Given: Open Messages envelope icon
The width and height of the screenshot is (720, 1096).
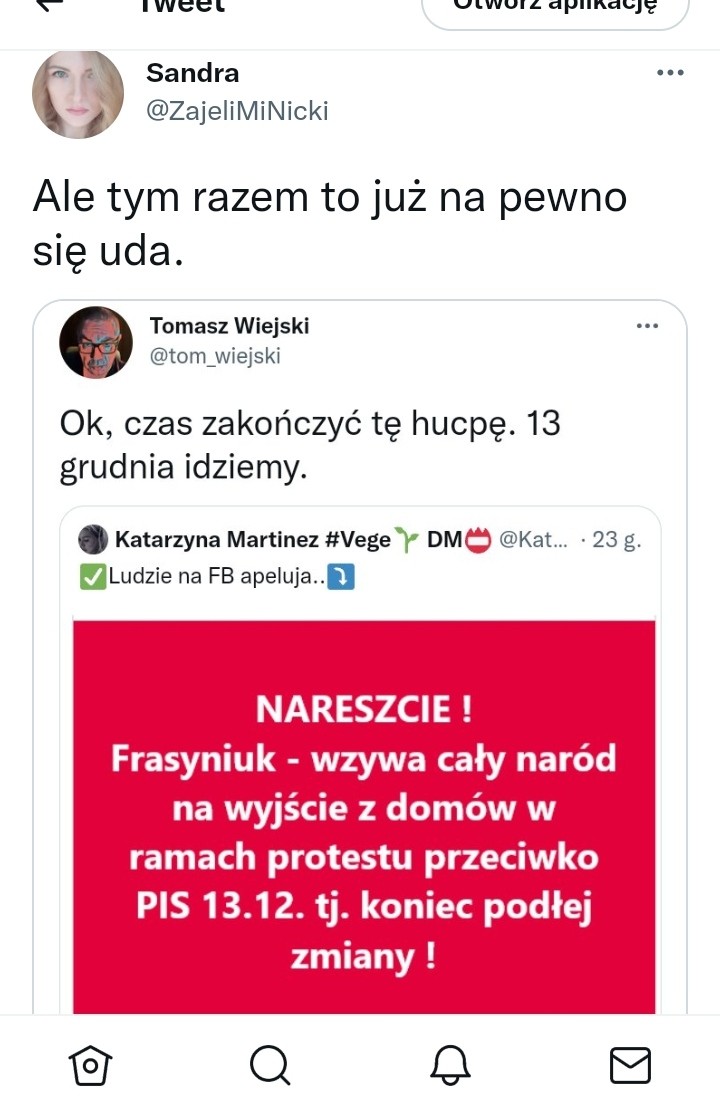Looking at the screenshot, I should [x=631, y=1065].
